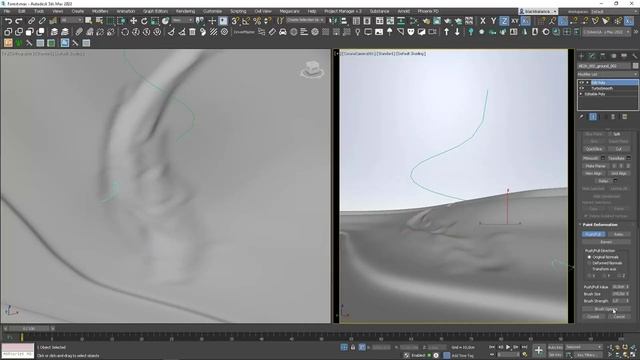Activate the Select and Rotate tool
Viewport: 640px width, 360px height.
coord(144,21)
